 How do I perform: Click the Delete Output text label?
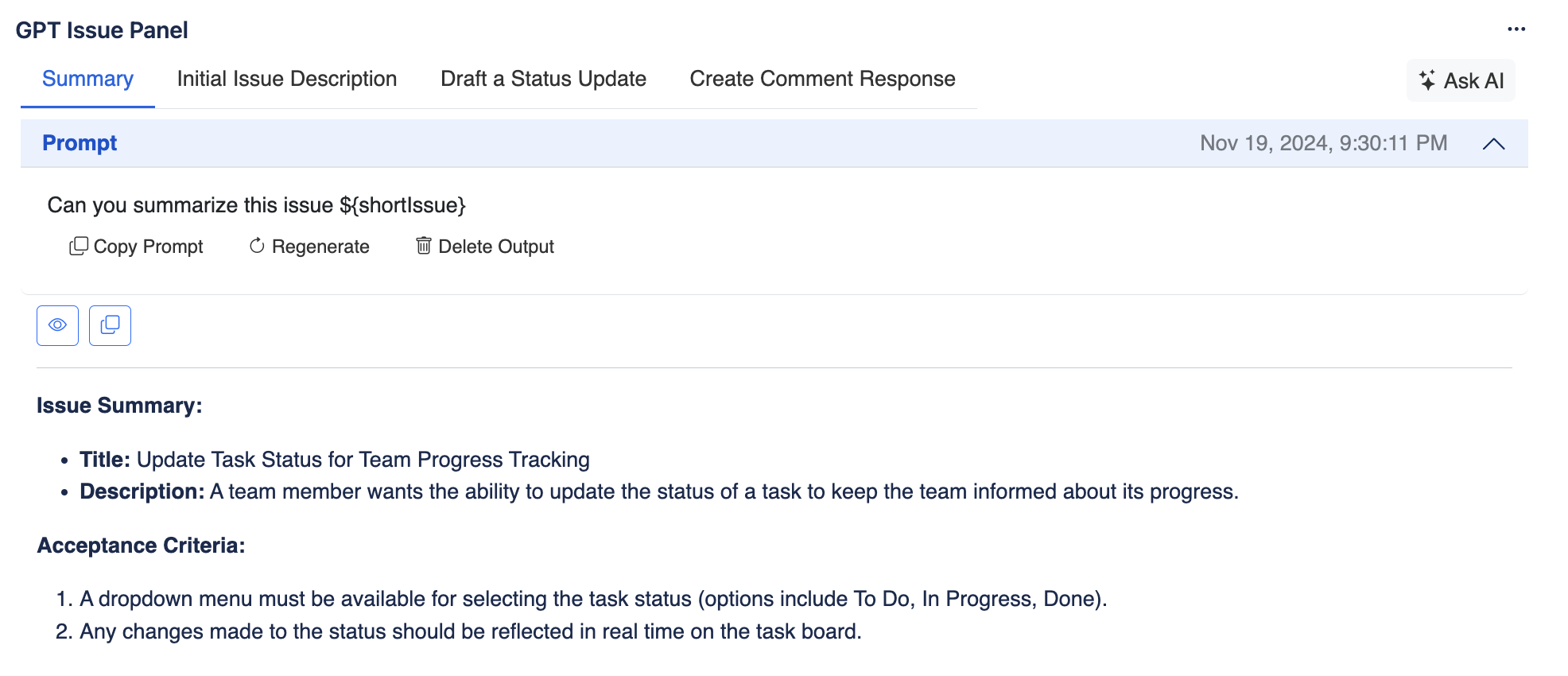point(496,247)
